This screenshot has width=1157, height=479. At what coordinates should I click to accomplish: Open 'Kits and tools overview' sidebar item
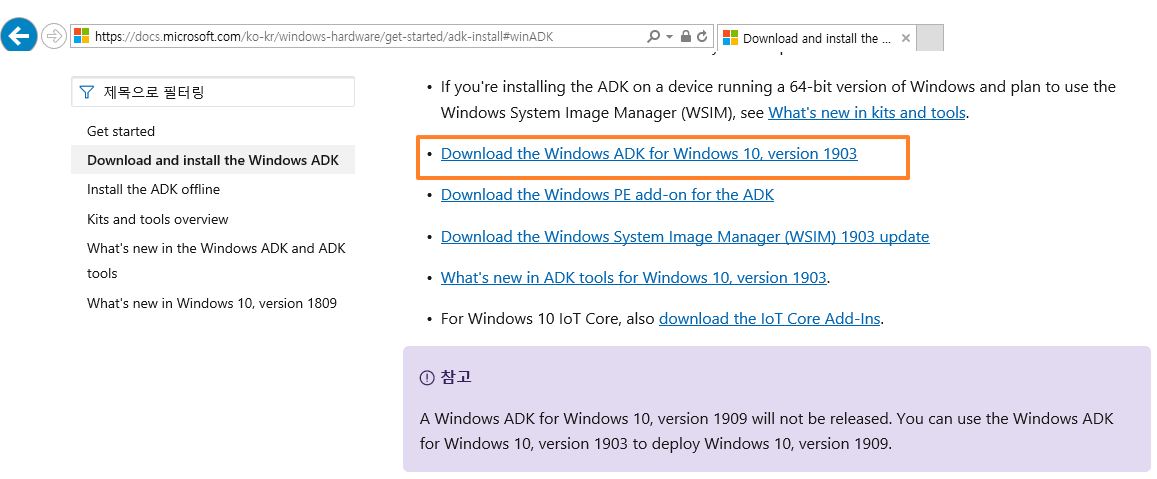[158, 219]
